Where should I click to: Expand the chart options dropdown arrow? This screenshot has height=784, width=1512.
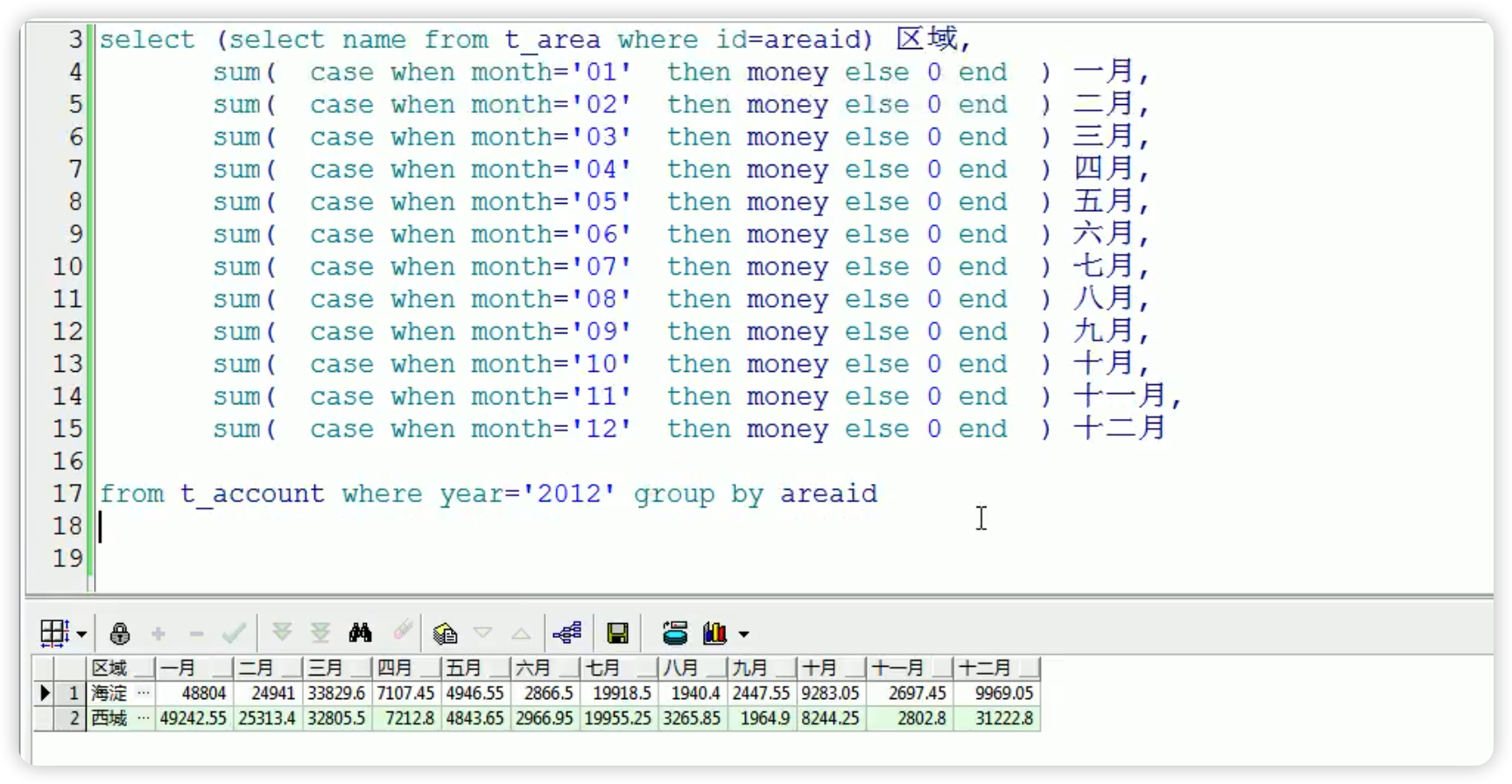(743, 633)
